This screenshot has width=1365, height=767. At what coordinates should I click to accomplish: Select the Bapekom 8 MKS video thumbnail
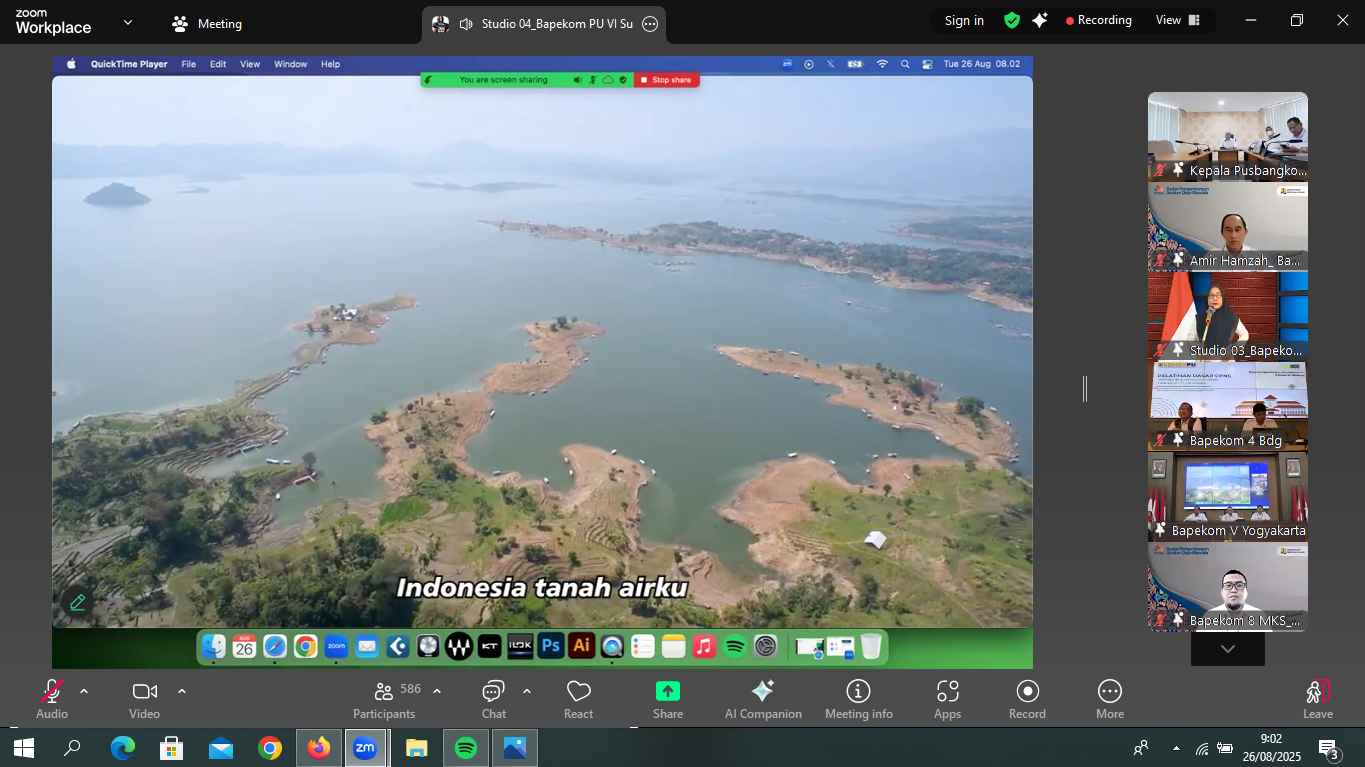(1228, 587)
